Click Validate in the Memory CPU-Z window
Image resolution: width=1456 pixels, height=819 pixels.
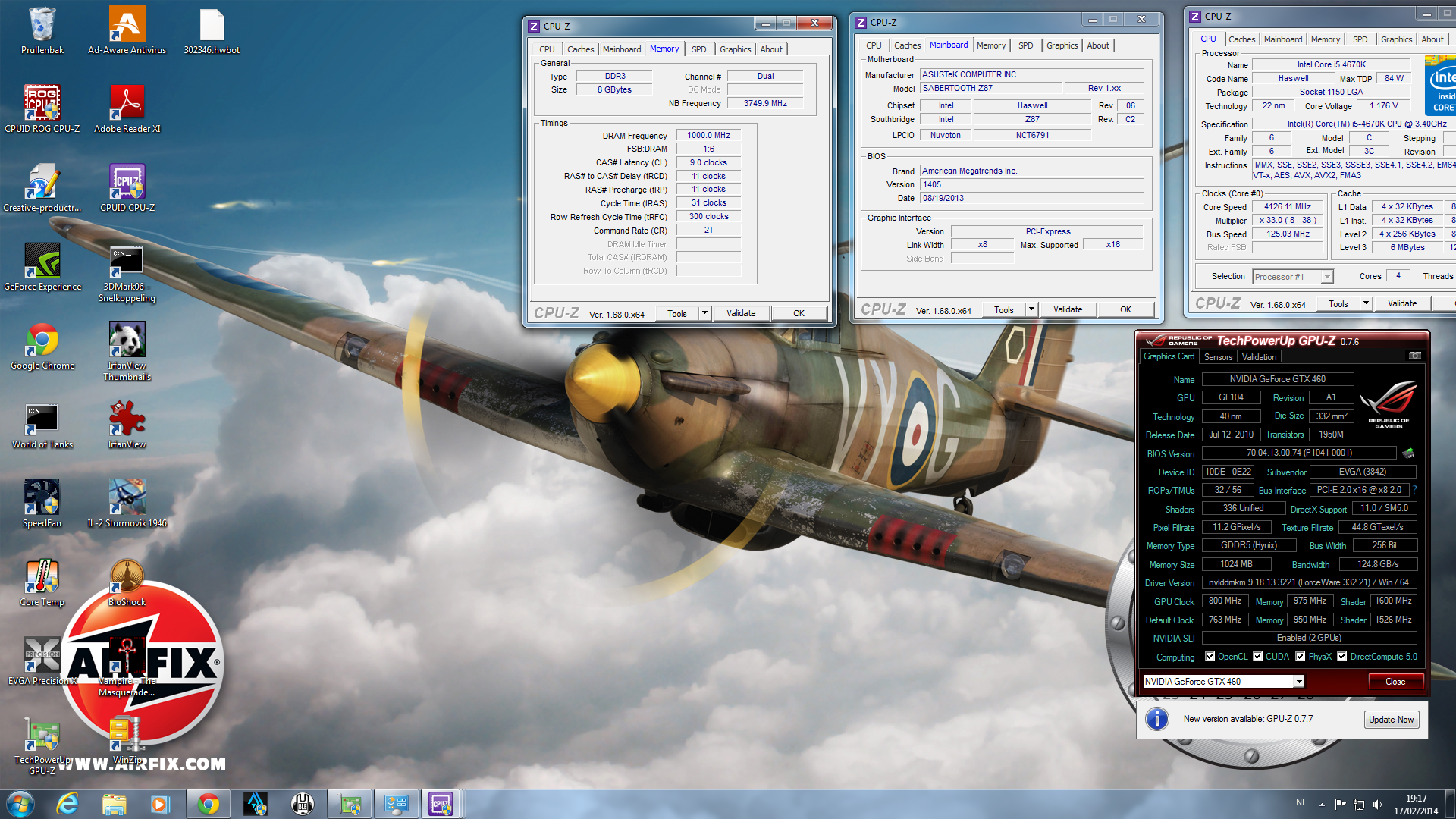pyautogui.click(x=741, y=313)
